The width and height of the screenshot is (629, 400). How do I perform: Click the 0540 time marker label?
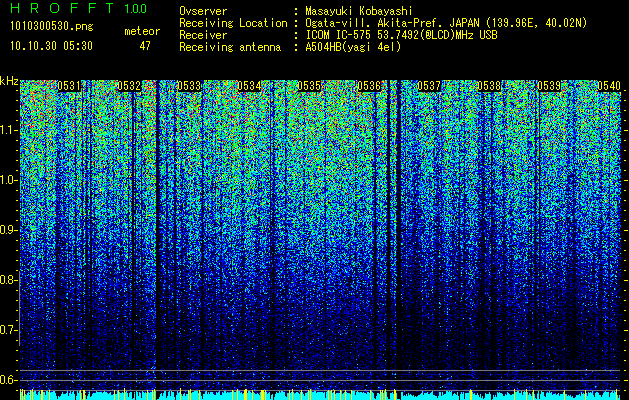pyautogui.click(x=609, y=86)
